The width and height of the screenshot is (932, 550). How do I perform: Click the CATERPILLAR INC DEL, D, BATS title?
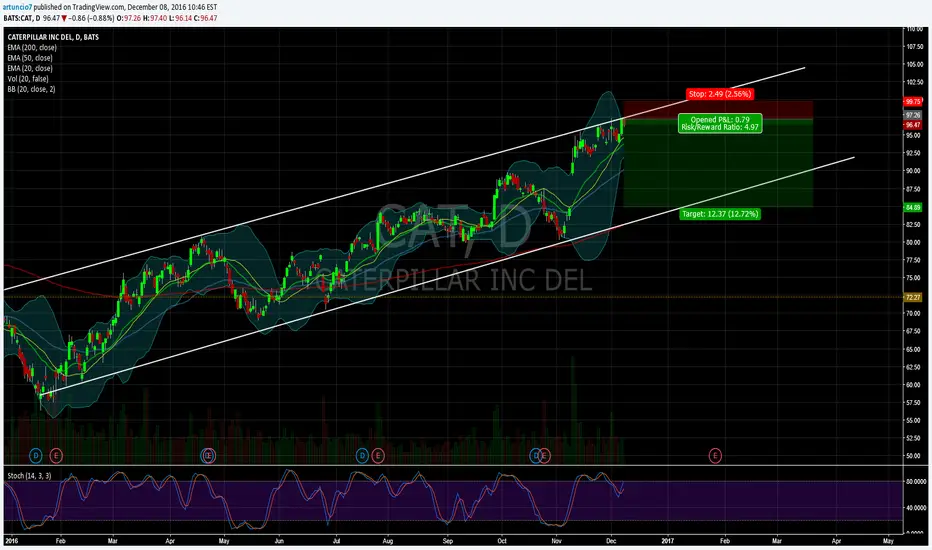[53, 37]
